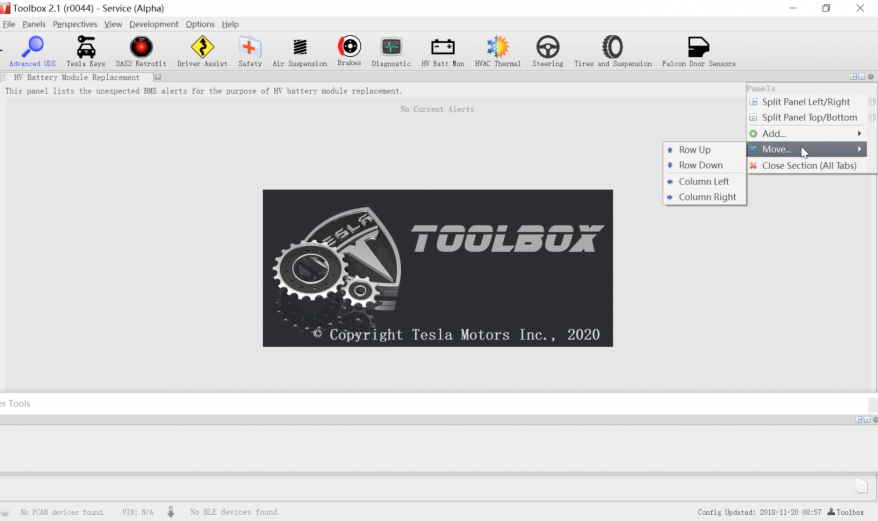Select Close Section (All Tabs)
Viewport: 878px width, 521px height.
point(806,165)
